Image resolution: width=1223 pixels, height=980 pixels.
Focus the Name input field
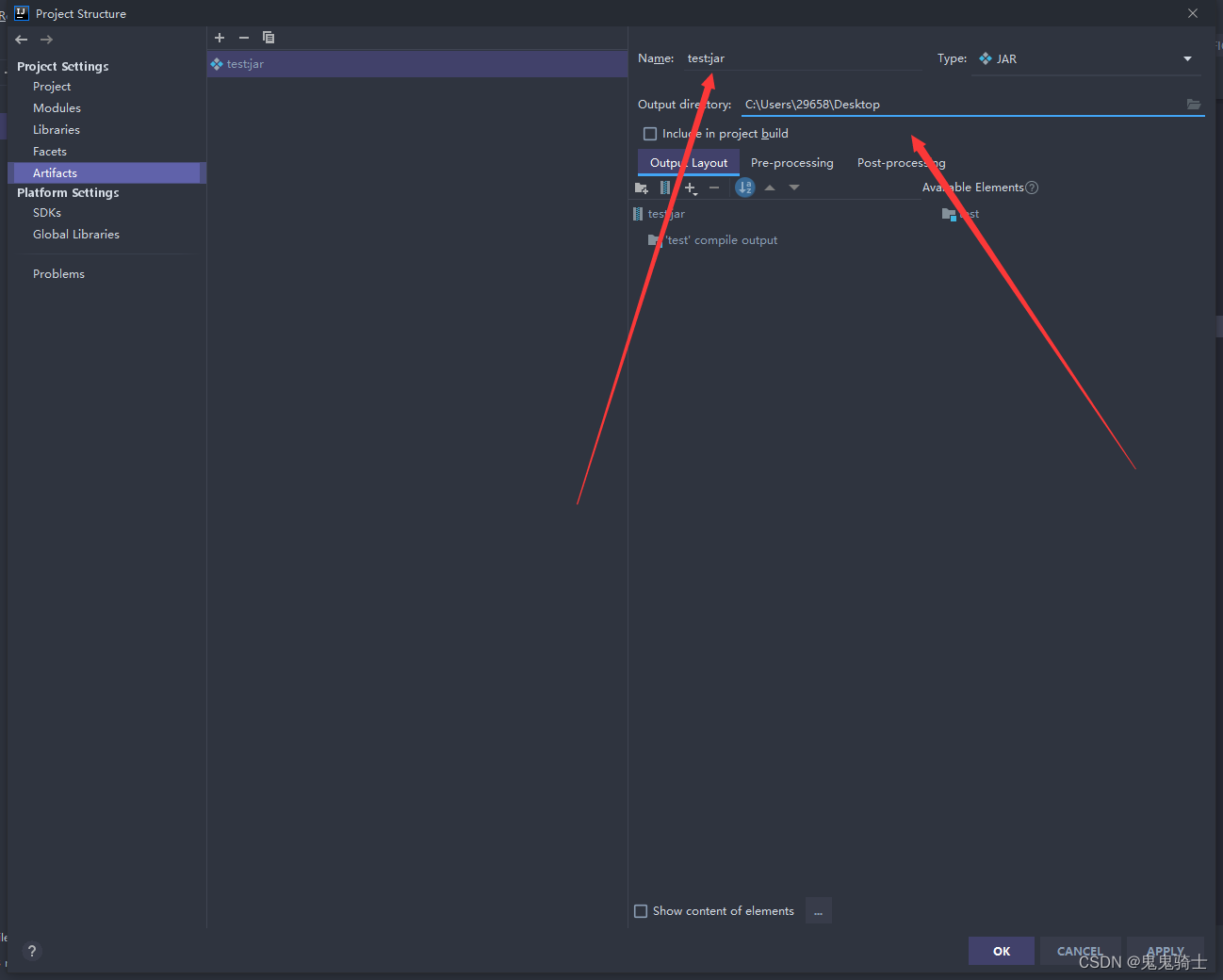coord(804,58)
